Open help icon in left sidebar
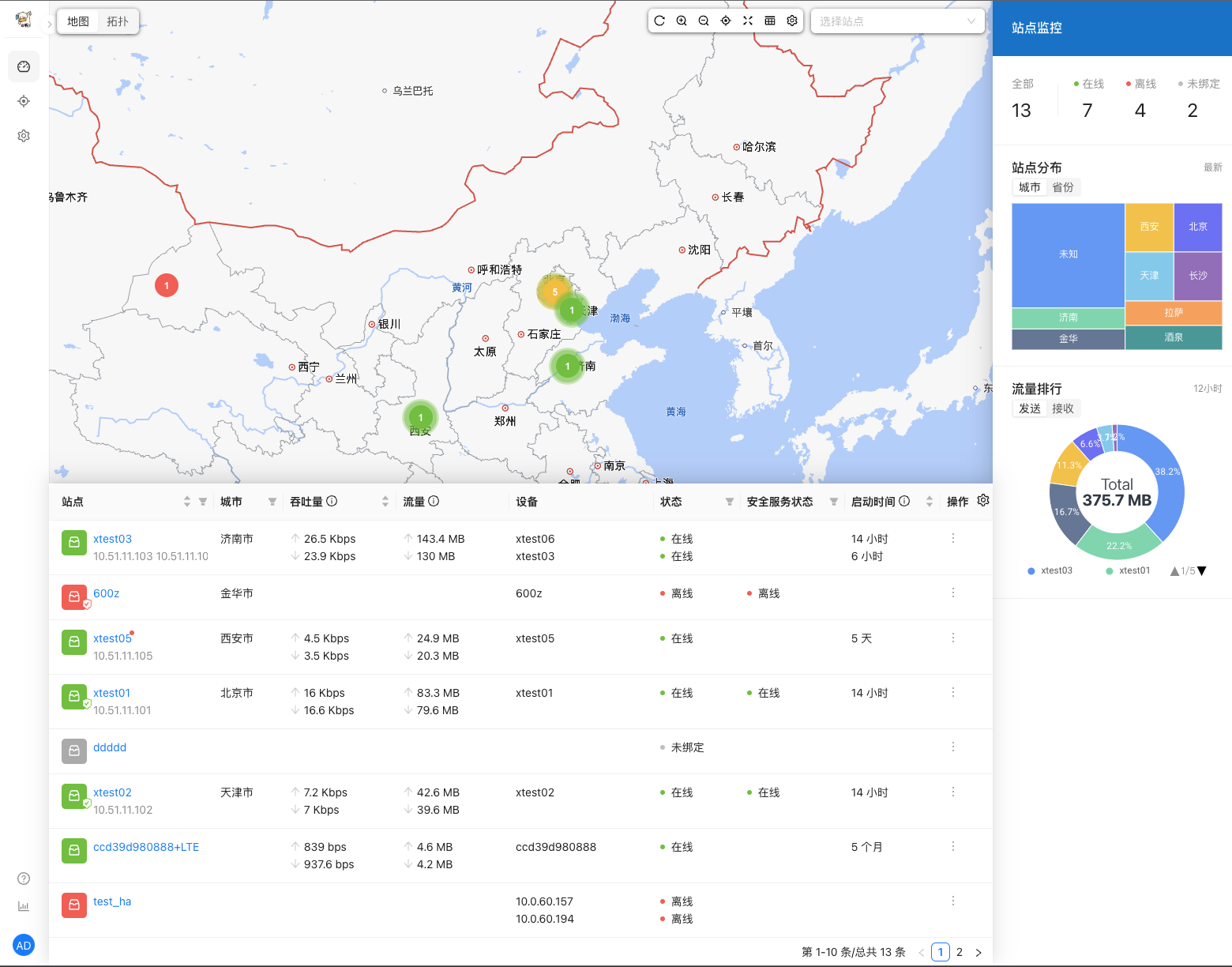This screenshot has width=1232, height=967. tap(24, 879)
